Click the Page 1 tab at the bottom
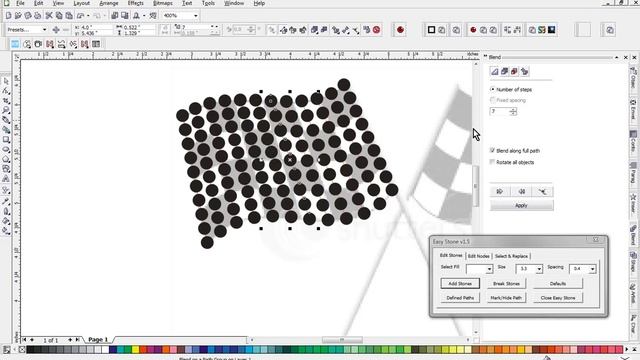This screenshot has width=640, height=360. coord(98,340)
